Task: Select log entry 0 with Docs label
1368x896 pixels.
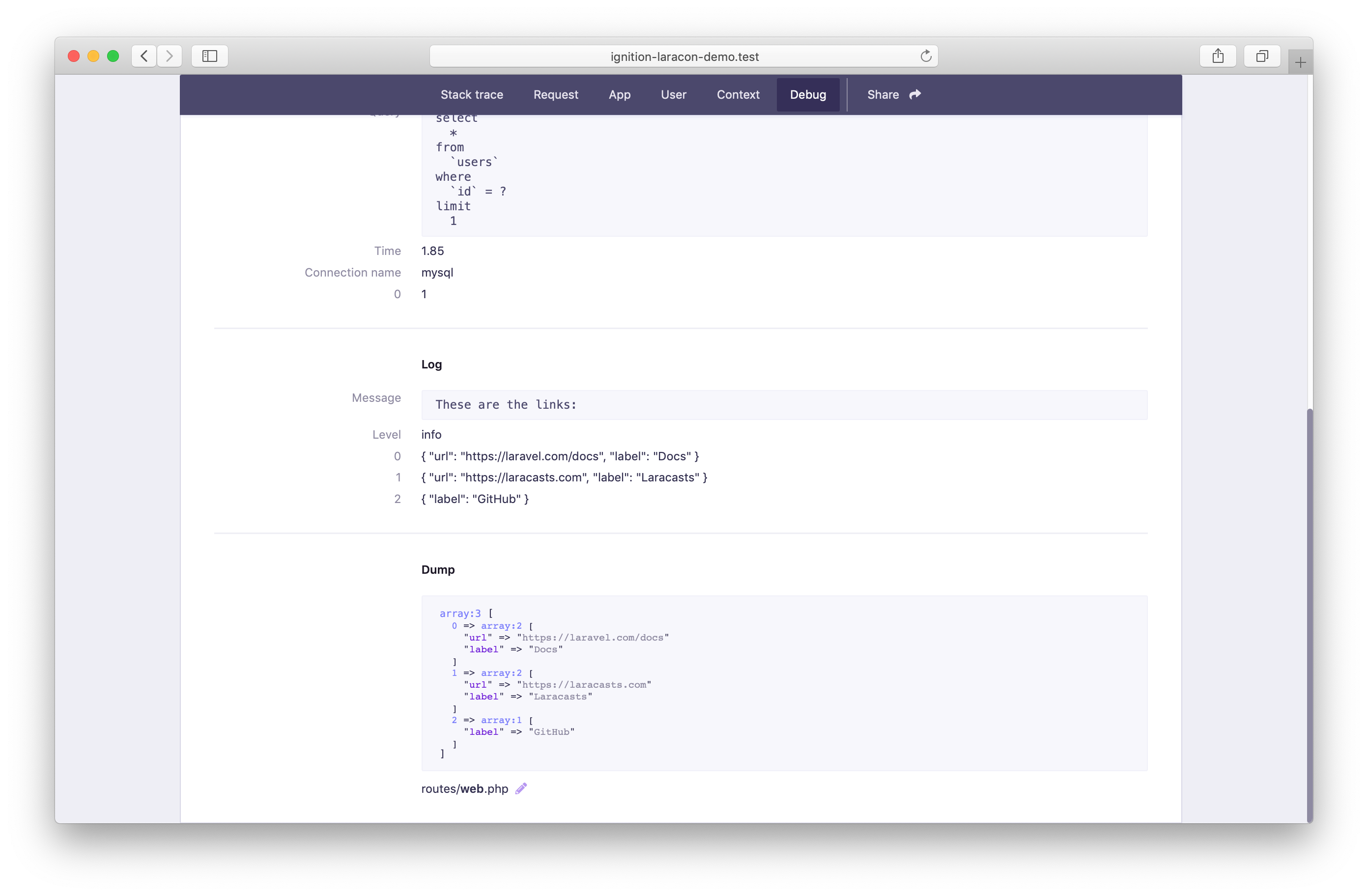Action: point(561,456)
